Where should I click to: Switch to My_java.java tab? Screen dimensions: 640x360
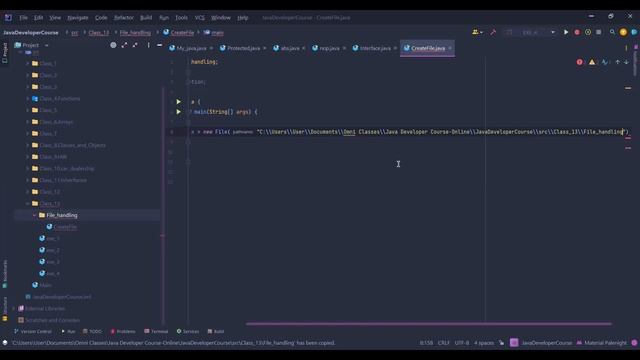pyautogui.click(x=191, y=48)
